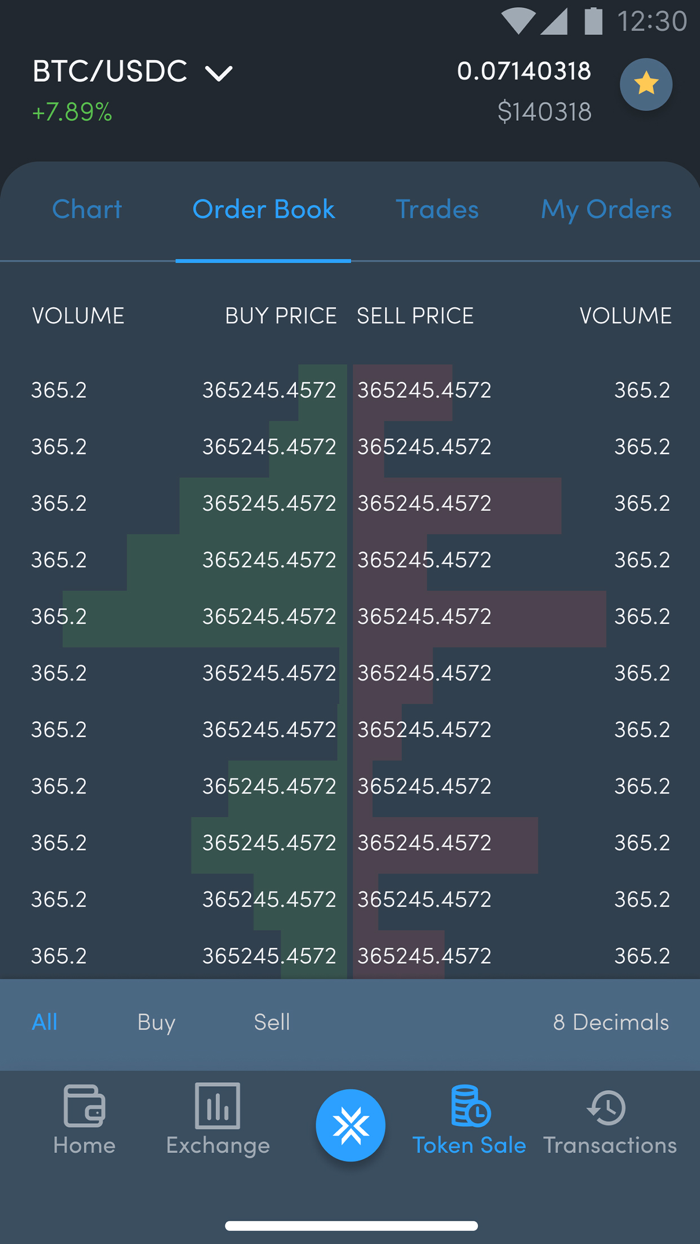Select the All orders filter

[45, 1022]
